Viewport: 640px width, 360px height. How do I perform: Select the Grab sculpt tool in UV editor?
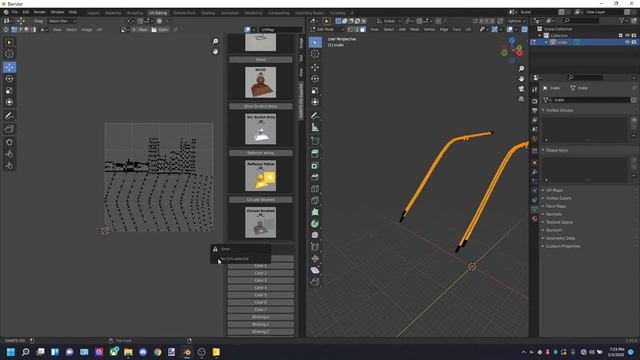click(x=9, y=142)
